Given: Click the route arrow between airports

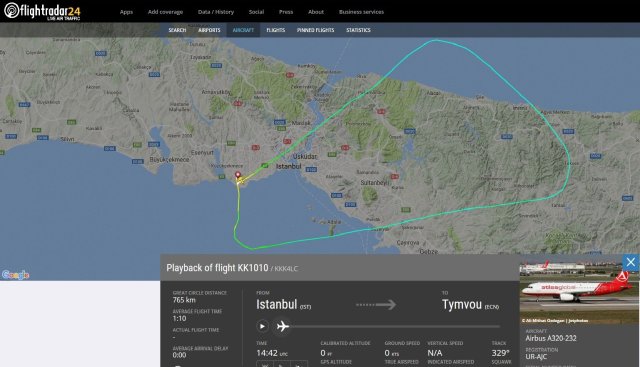Looking at the screenshot, I should click(376, 305).
